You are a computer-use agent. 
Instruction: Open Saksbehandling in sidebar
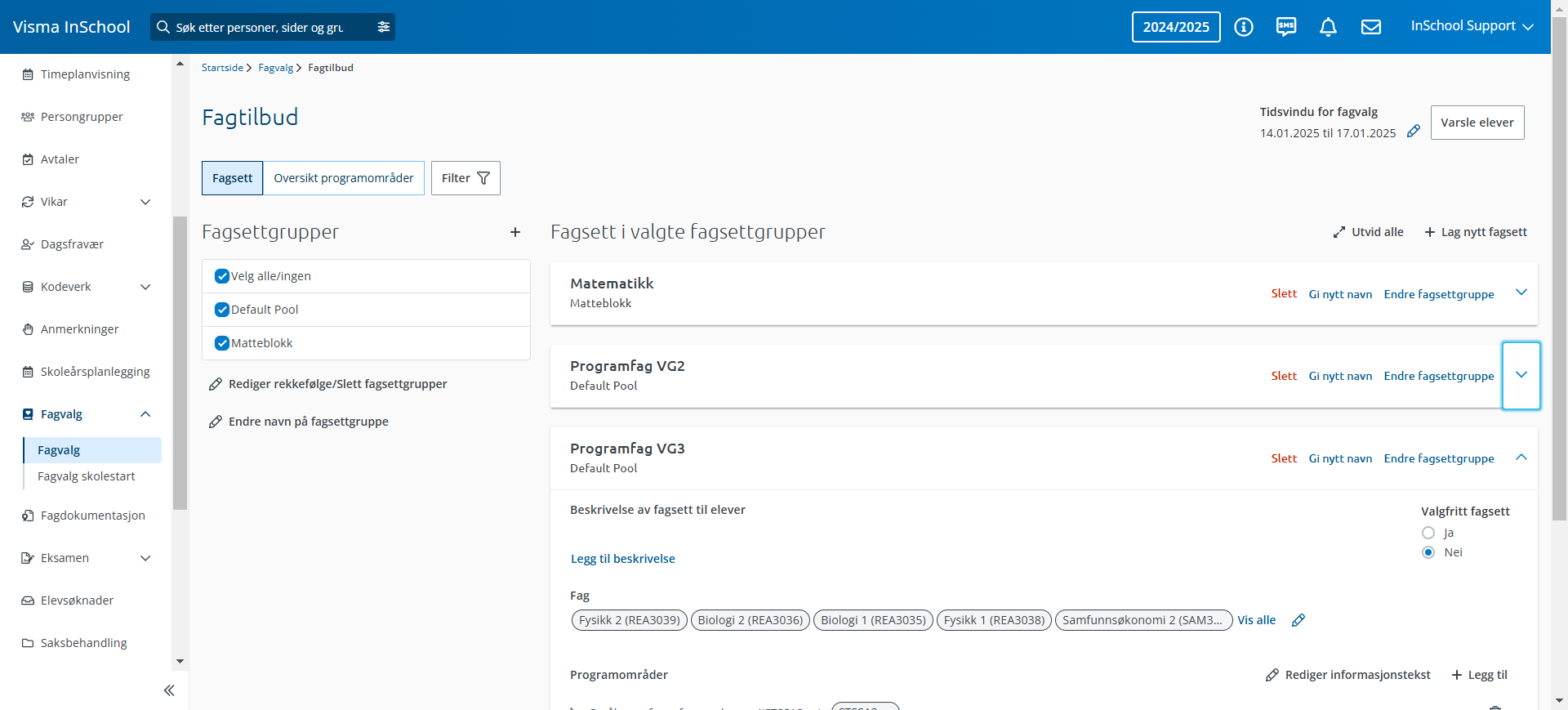click(83, 643)
